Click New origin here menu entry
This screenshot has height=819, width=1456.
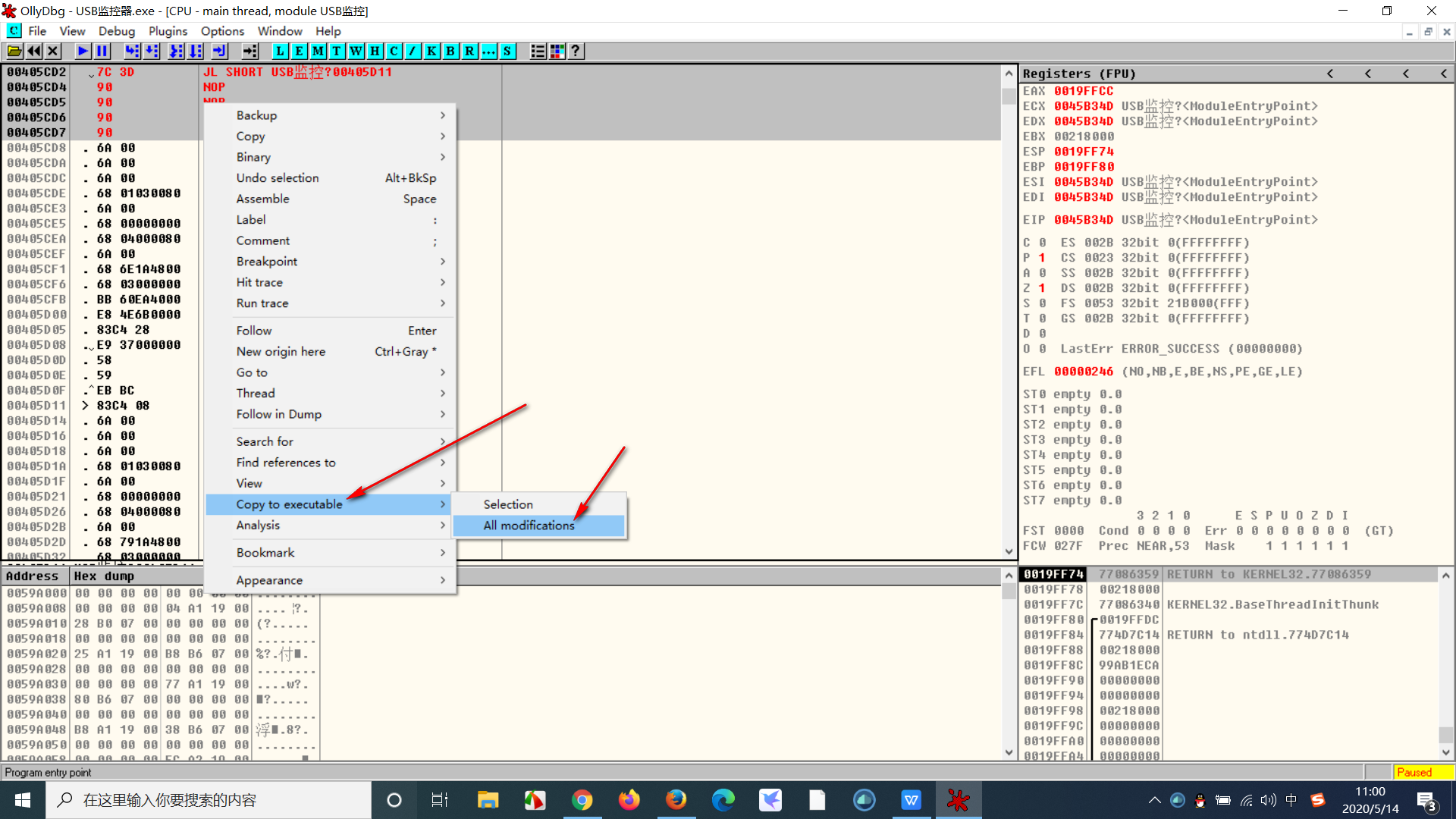[281, 351]
